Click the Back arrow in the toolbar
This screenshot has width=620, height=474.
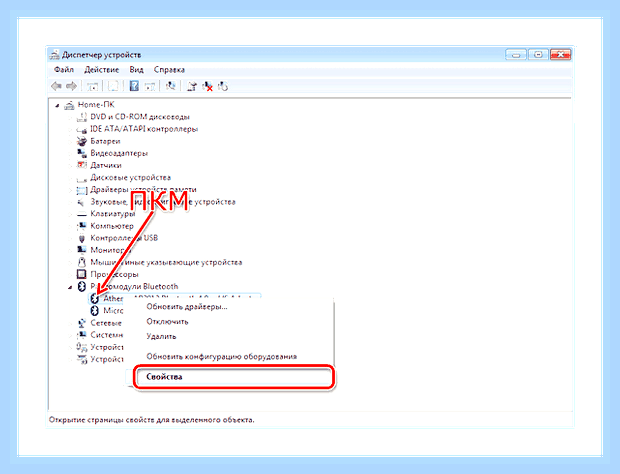56,86
